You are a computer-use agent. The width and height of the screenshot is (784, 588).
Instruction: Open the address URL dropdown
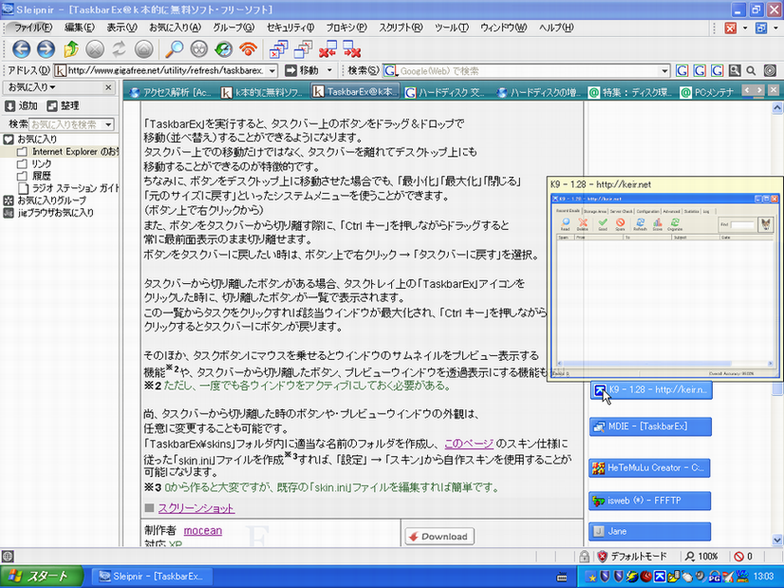click(272, 70)
